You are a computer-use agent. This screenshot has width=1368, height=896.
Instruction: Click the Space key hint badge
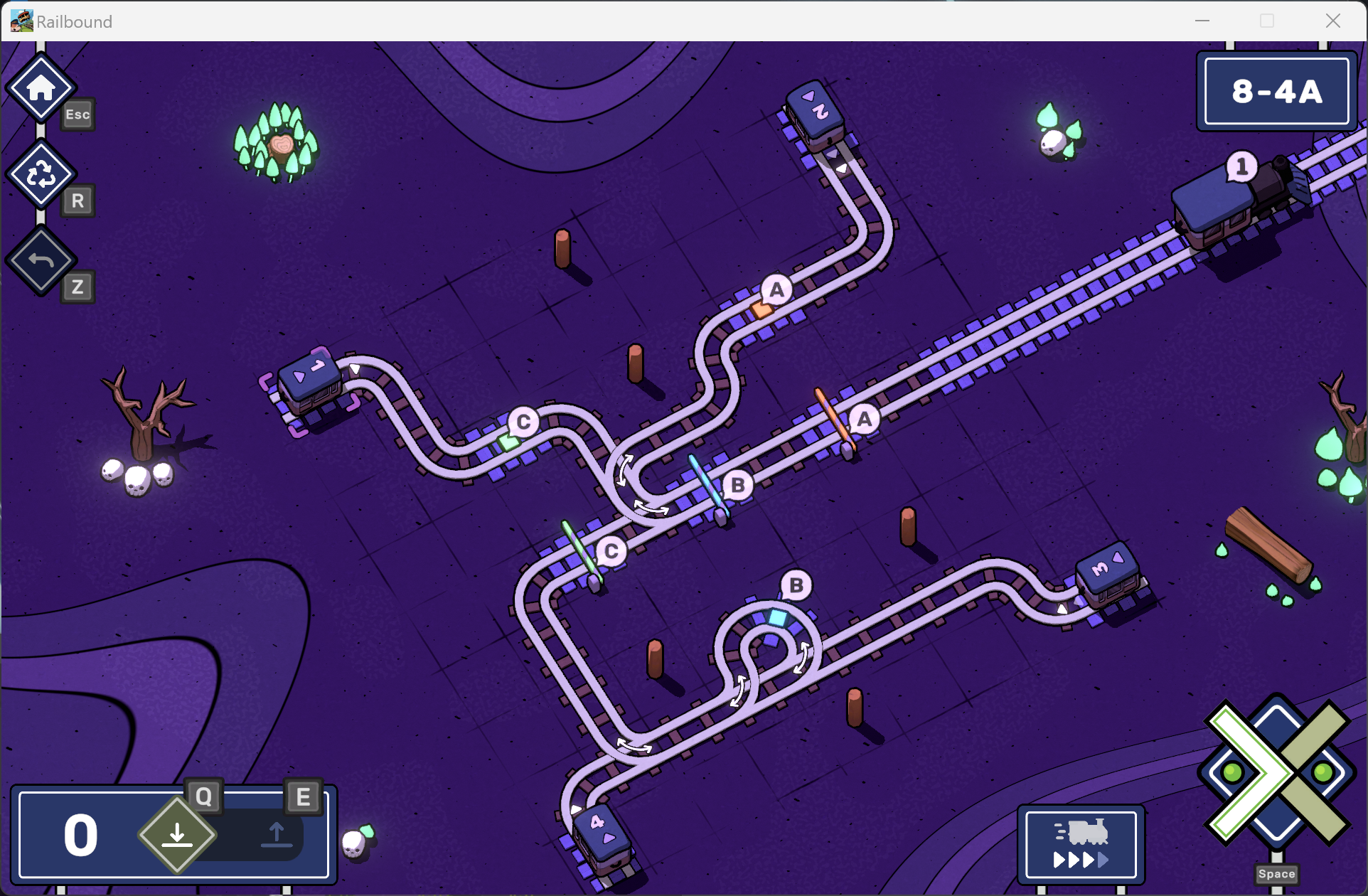click(1276, 874)
